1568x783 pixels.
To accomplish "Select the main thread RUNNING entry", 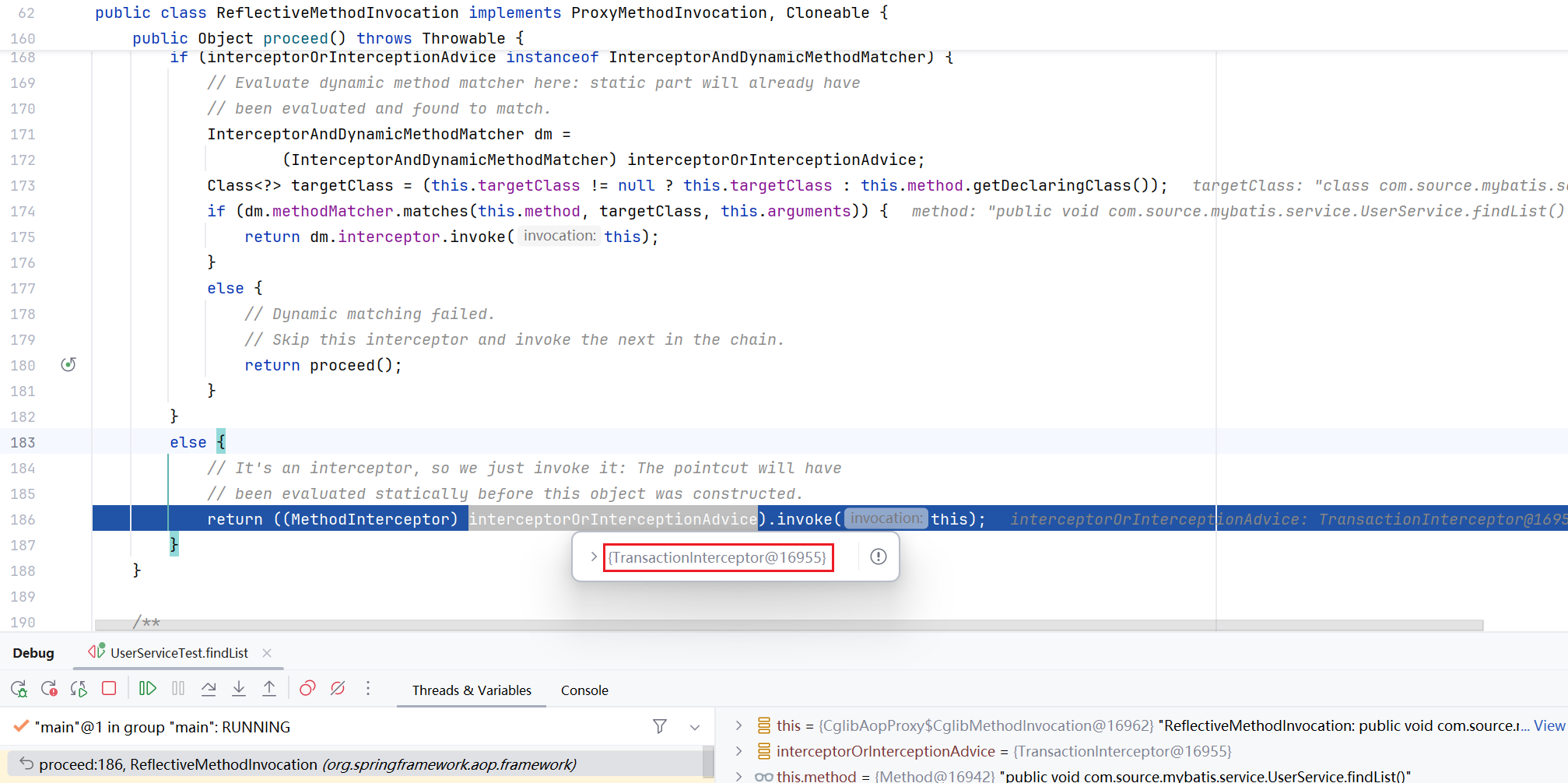I will (x=163, y=727).
